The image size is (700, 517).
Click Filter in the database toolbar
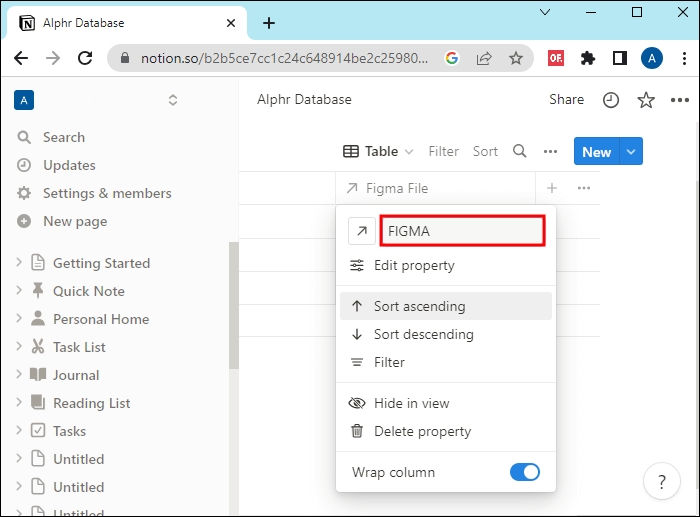coord(443,152)
